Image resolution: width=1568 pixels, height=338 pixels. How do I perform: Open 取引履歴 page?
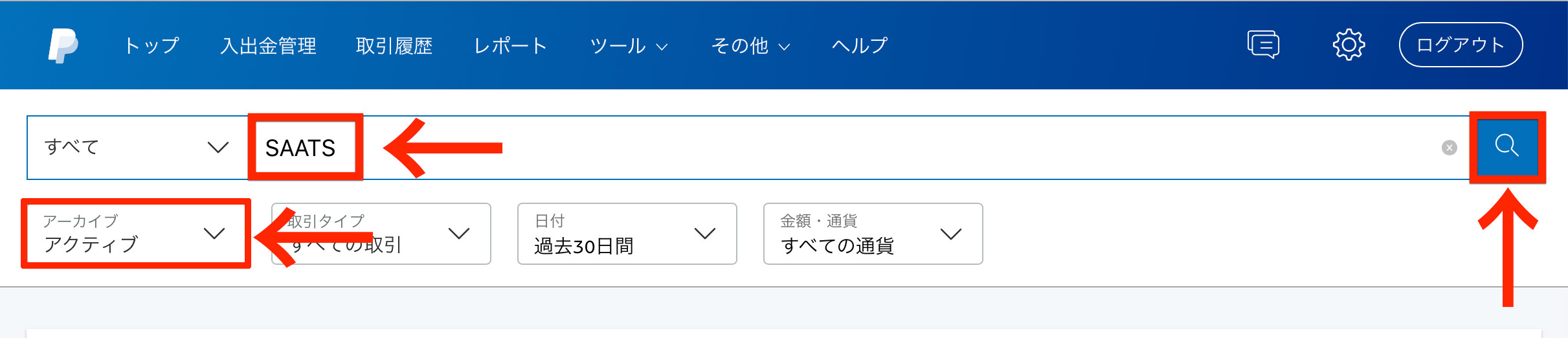394,45
